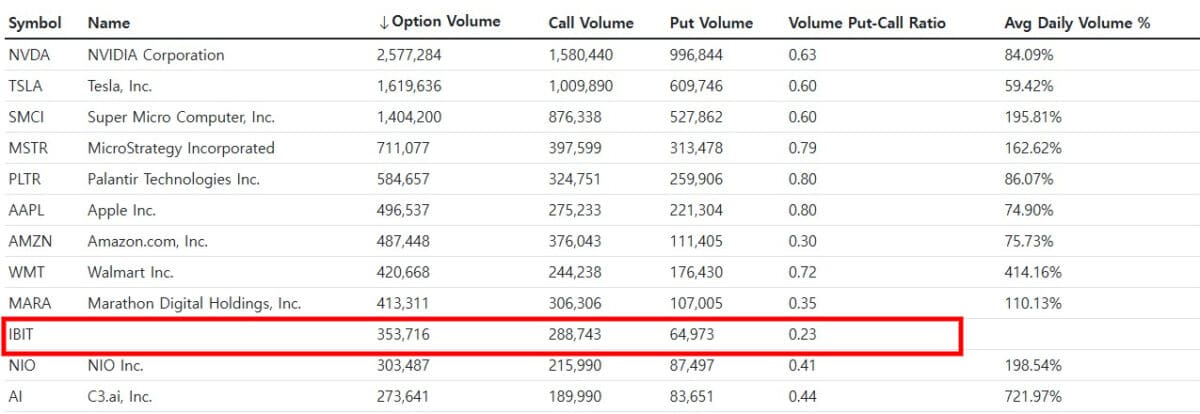Select IBIT's 0.23 put-call ratio cell
This screenshot has width=1200, height=414.
[802, 334]
